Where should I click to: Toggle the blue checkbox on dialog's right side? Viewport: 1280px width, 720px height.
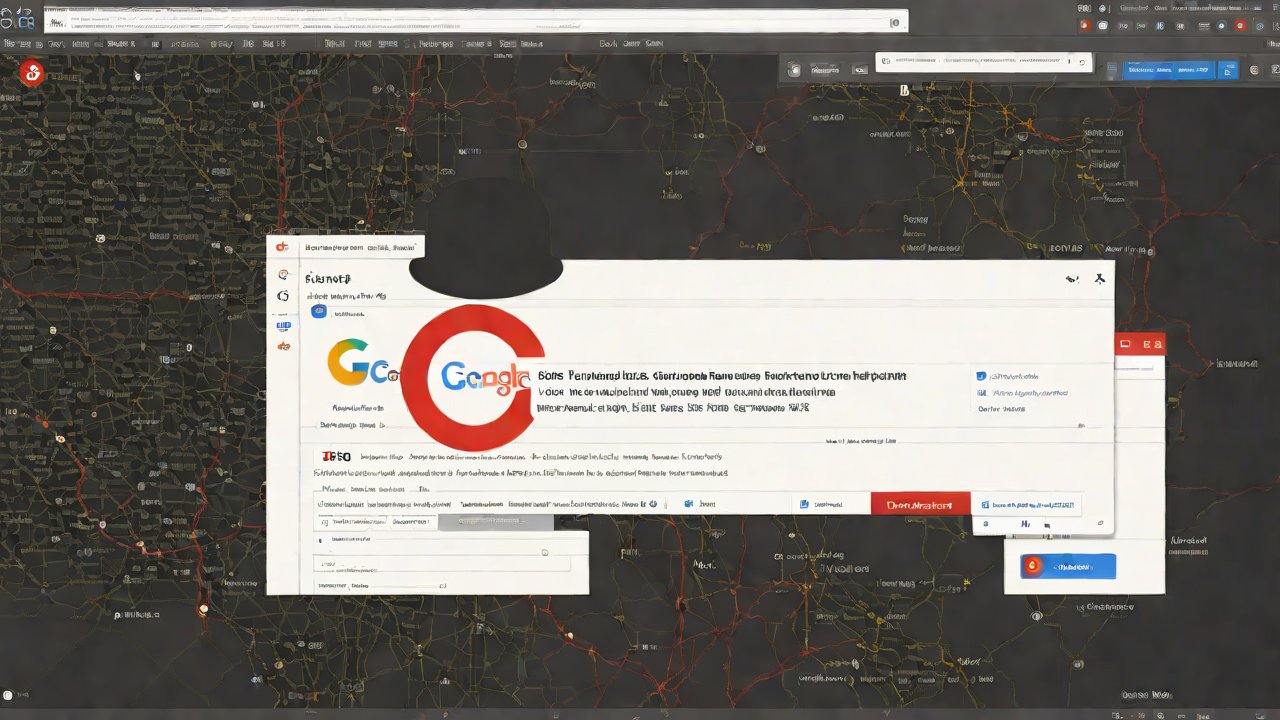(x=980, y=376)
